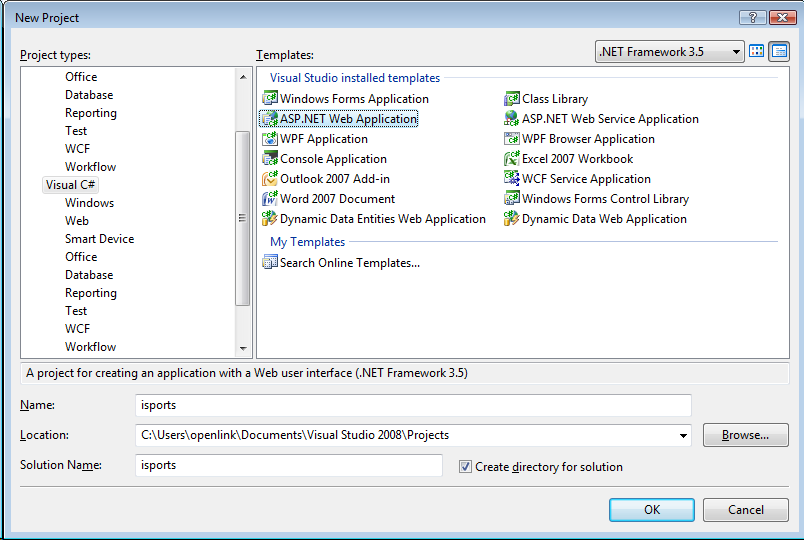The image size is (804, 540).
Task: Click the Class Library template icon
Action: point(512,98)
